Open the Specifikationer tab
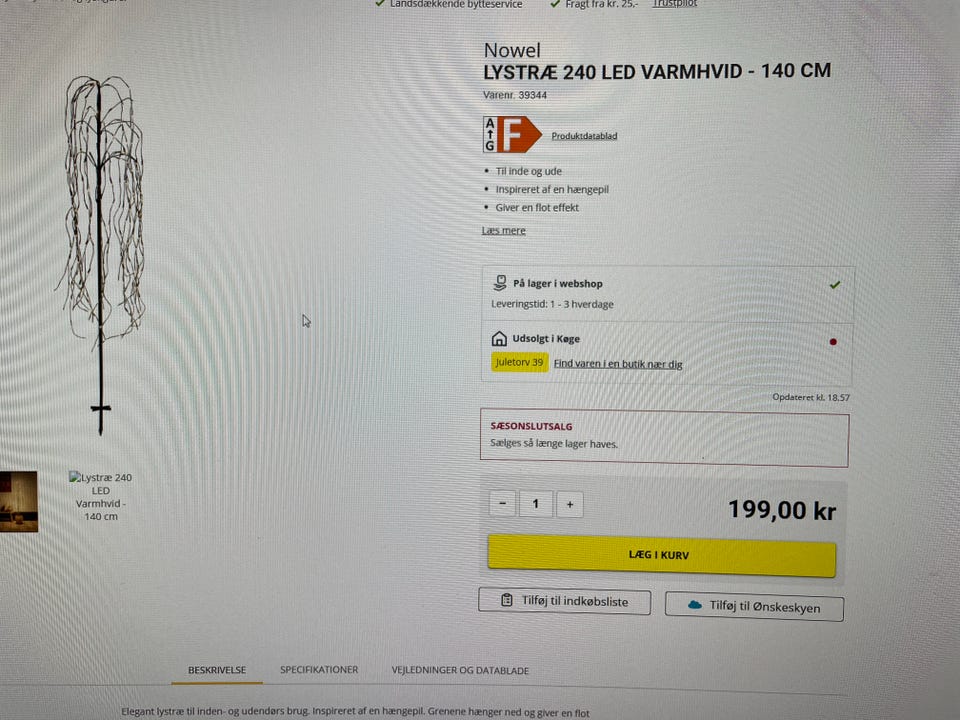 pos(319,670)
